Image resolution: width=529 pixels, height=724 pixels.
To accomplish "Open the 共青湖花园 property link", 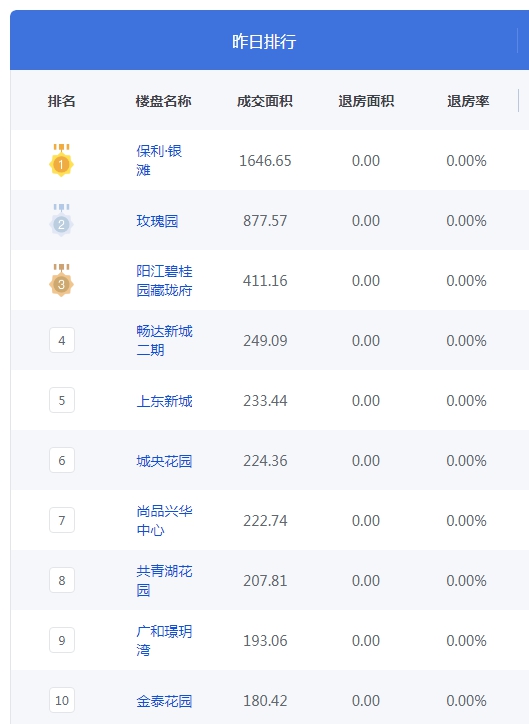I will point(164,580).
